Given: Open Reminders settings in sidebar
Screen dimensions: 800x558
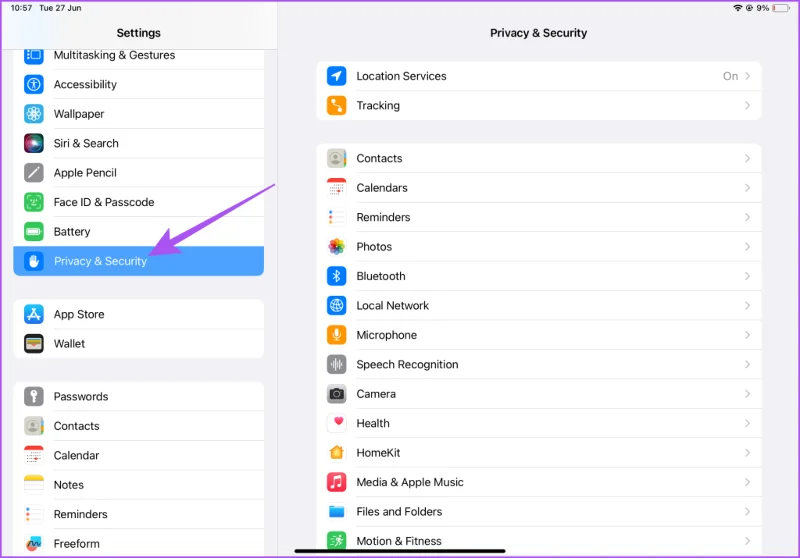Looking at the screenshot, I should click(138, 514).
